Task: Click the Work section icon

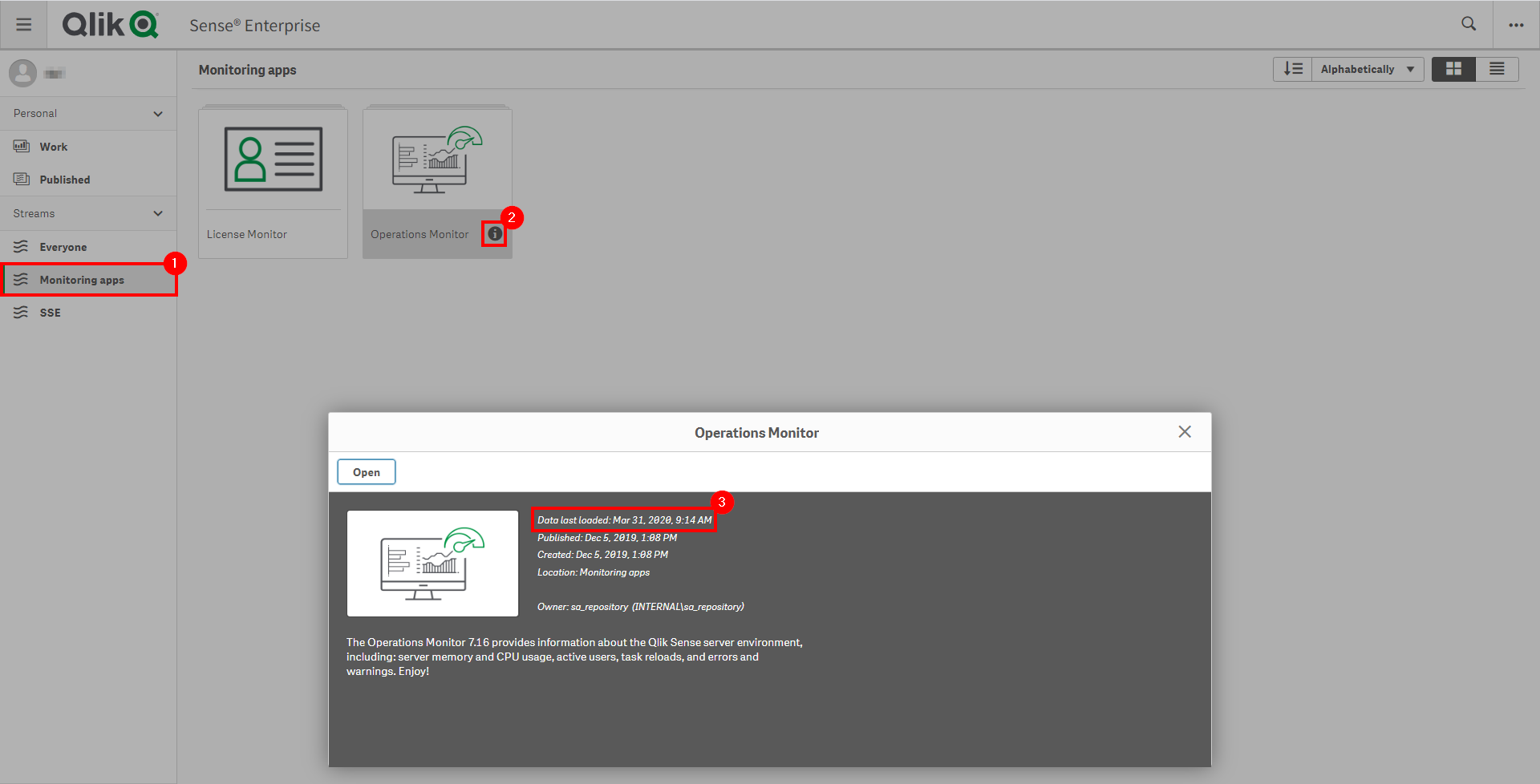Action: pos(22,146)
